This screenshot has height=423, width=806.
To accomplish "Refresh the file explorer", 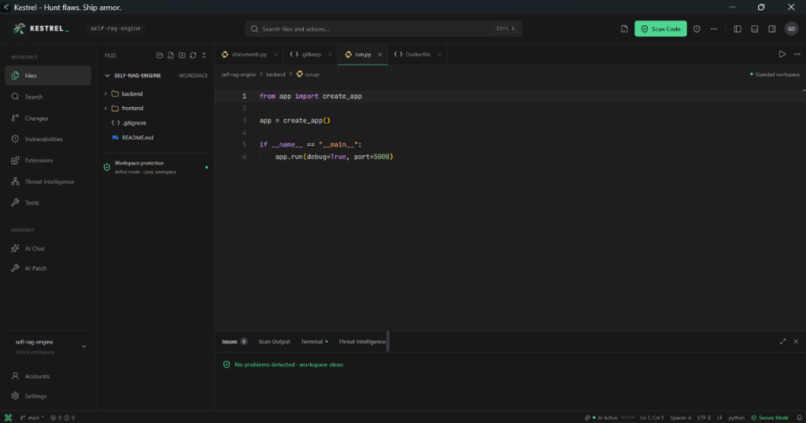I will point(193,55).
